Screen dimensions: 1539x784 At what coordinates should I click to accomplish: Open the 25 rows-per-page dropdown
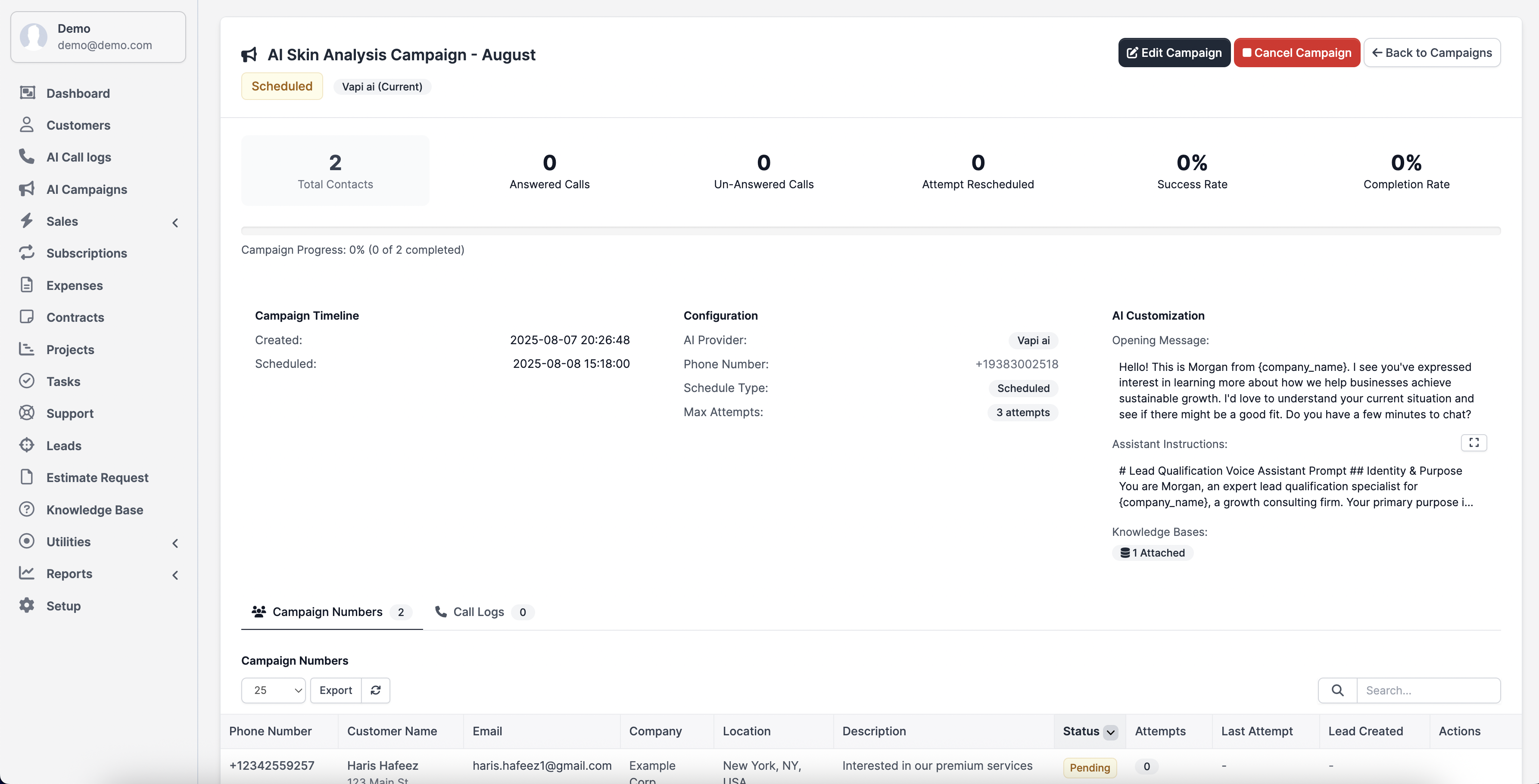click(x=274, y=690)
